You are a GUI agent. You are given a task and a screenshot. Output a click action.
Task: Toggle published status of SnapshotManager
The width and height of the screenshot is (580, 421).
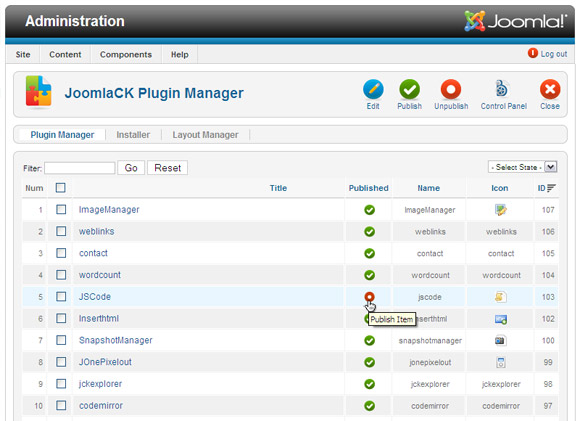[369, 340]
